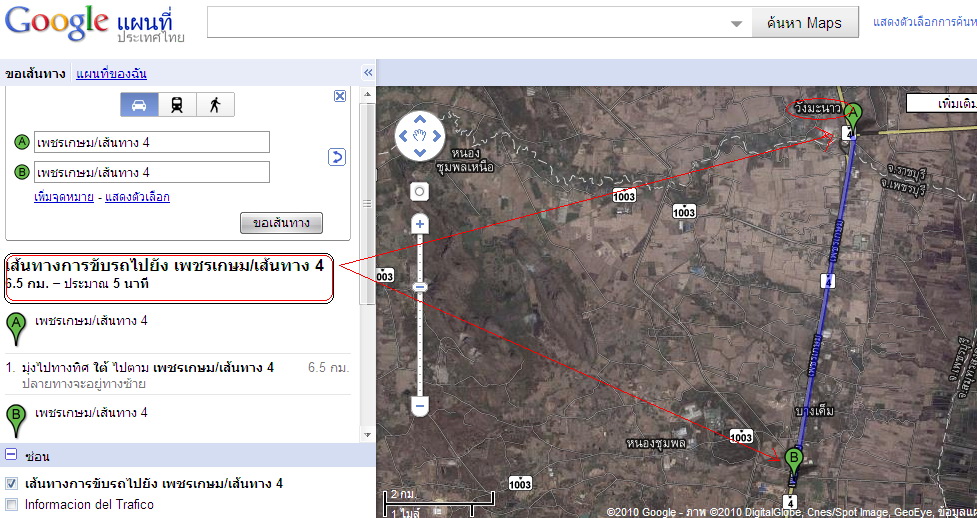Click the ขอเส้นทาง get directions button
This screenshot has width=977, height=518.
click(x=281, y=223)
